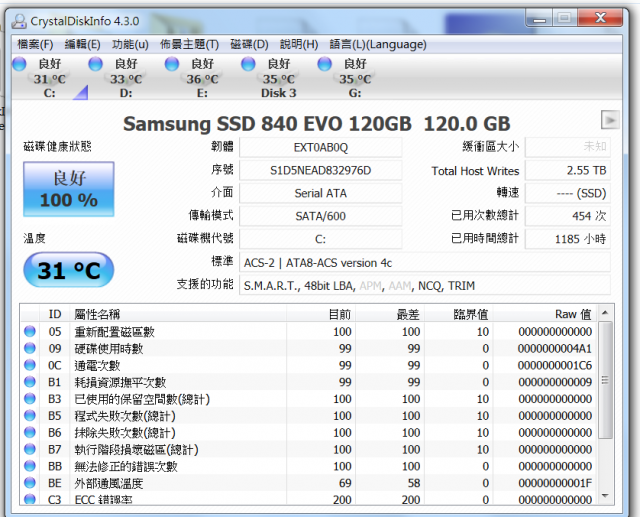Click status orb of attribute BE row

tap(30, 483)
